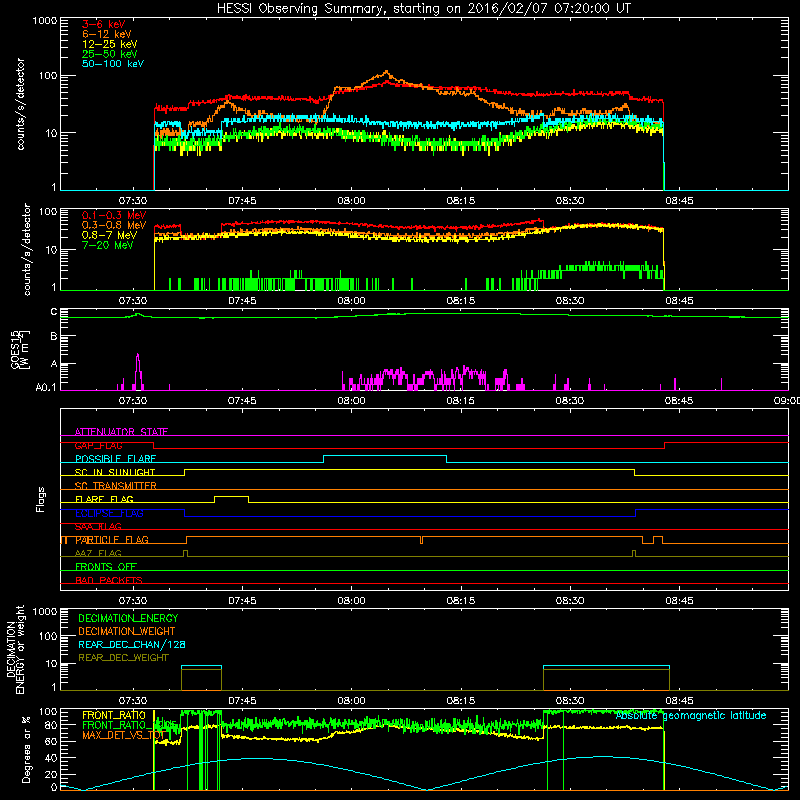The height and width of the screenshot is (800, 800).
Task: Select the GAP_FLAG label
Action: click(x=98, y=445)
